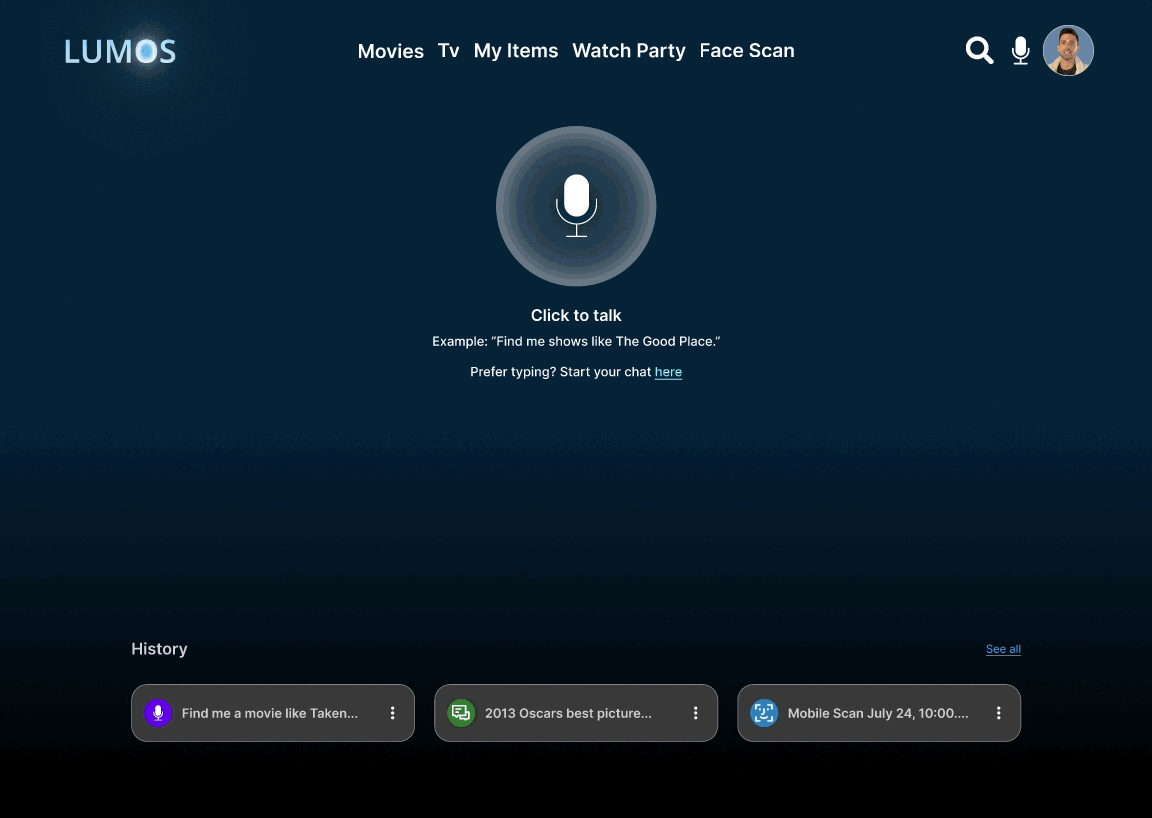Image resolution: width=1152 pixels, height=818 pixels.
Task: Open the Tv menu item
Action: pyautogui.click(x=448, y=51)
